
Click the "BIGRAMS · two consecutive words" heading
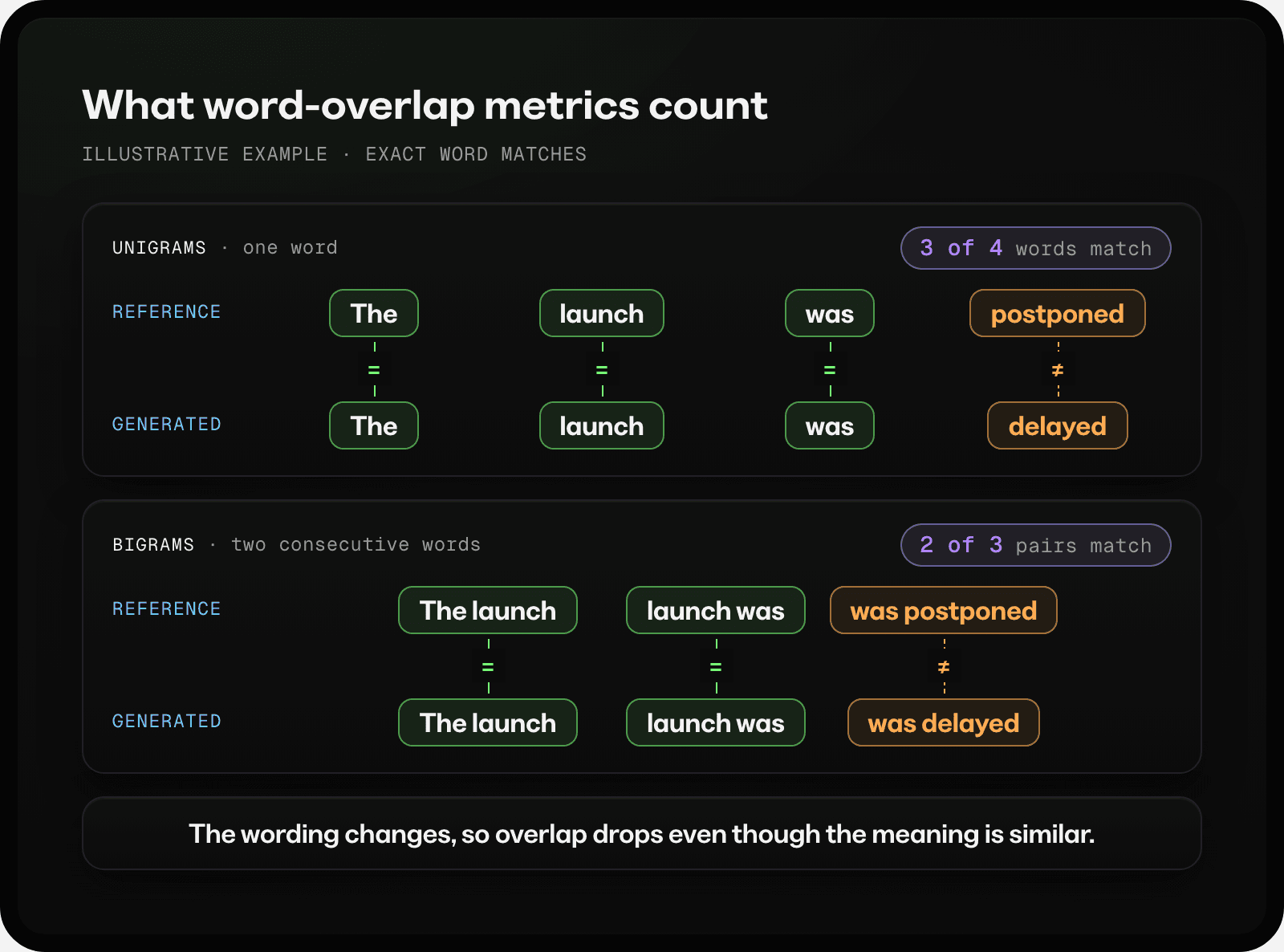(296, 545)
